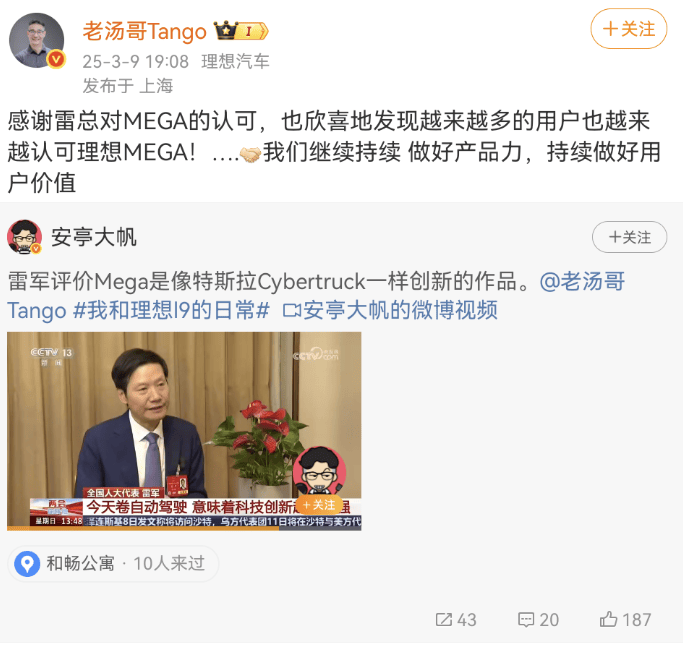The image size is (683, 649).
Task: Play the CCTV 雷军 interview video thumbnail
Action: [184, 431]
